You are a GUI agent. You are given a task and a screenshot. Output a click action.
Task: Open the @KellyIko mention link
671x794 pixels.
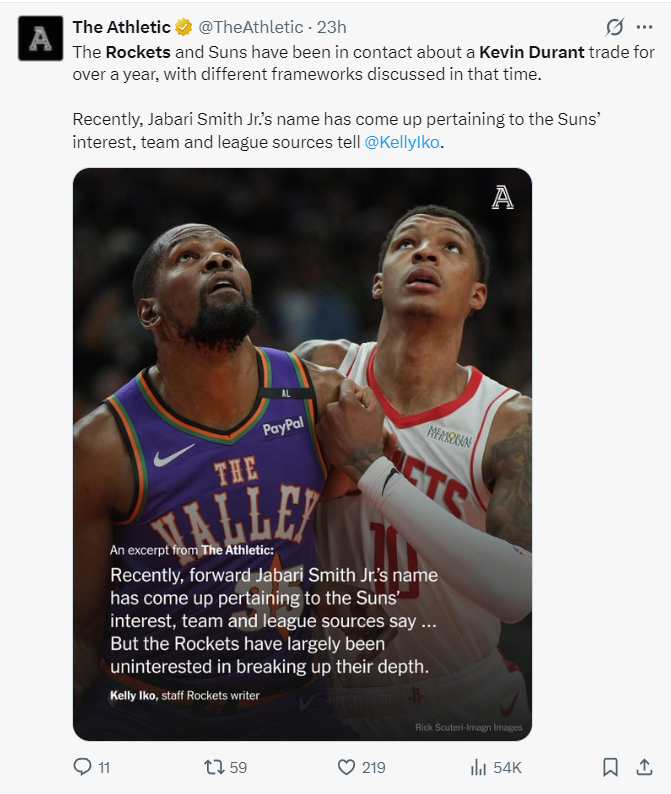pos(402,142)
